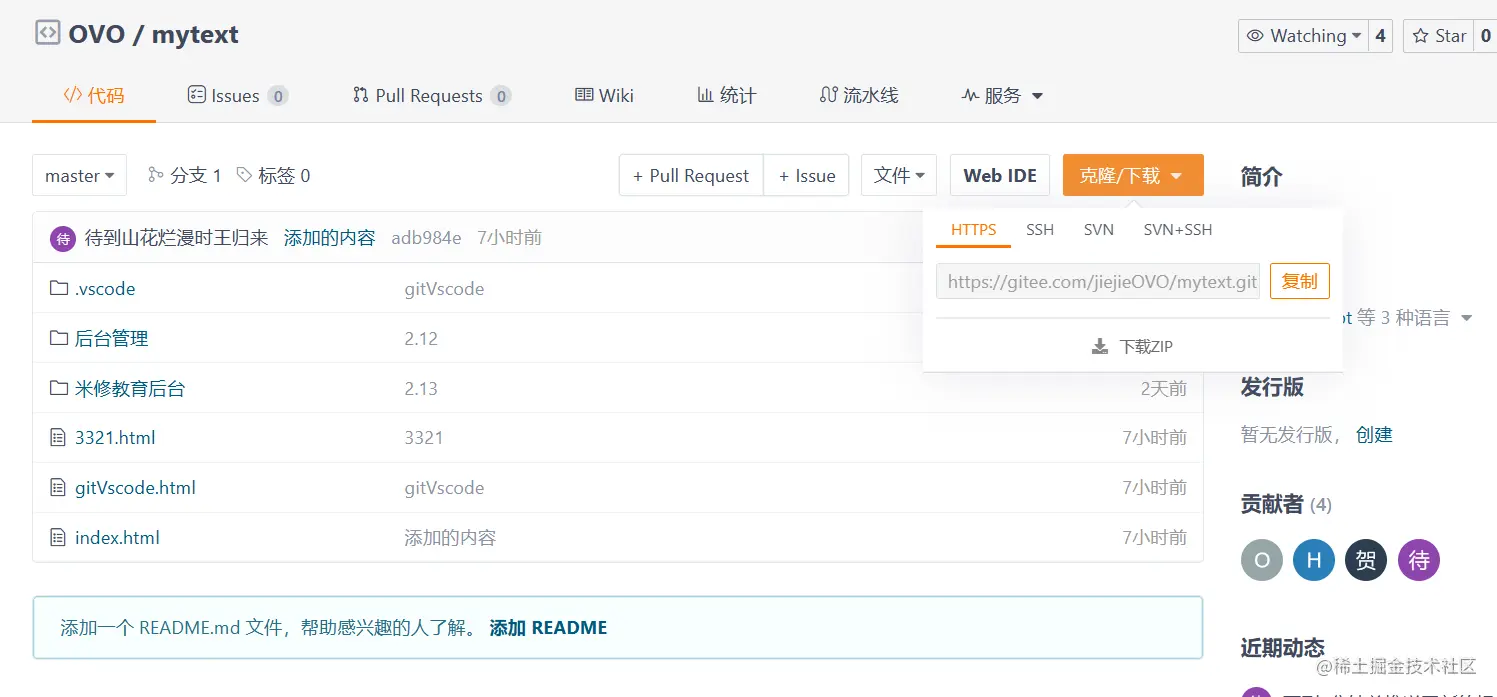Click commit hash adb984e
Viewport: 1497px width, 697px height.
pyautogui.click(x=426, y=238)
